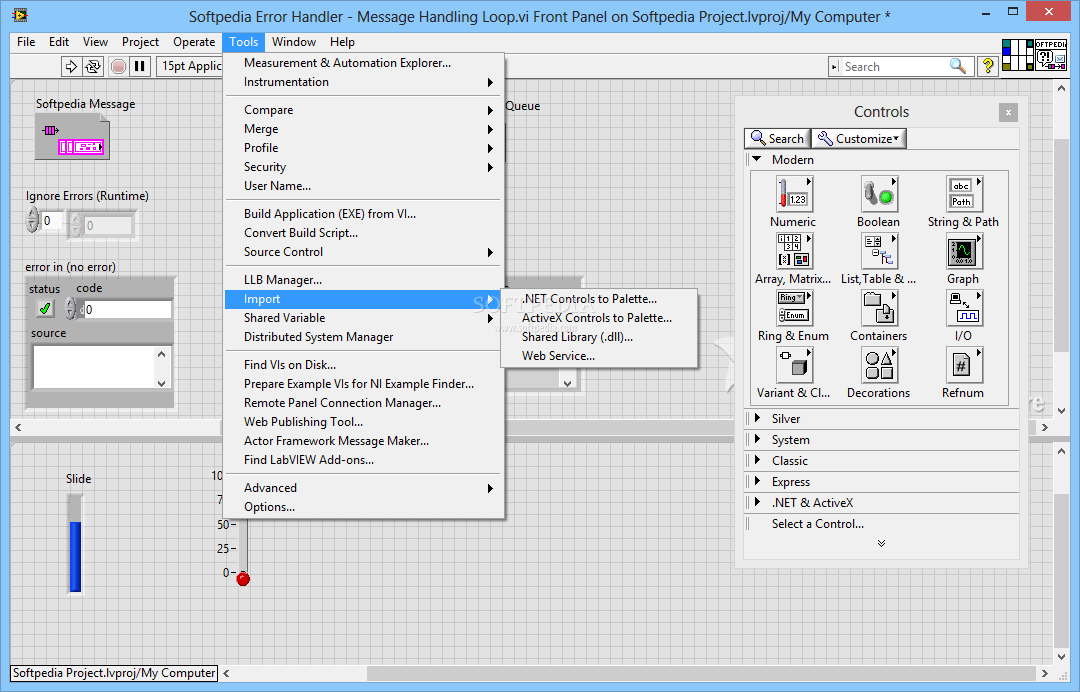Expand the System controls category

coord(758,439)
